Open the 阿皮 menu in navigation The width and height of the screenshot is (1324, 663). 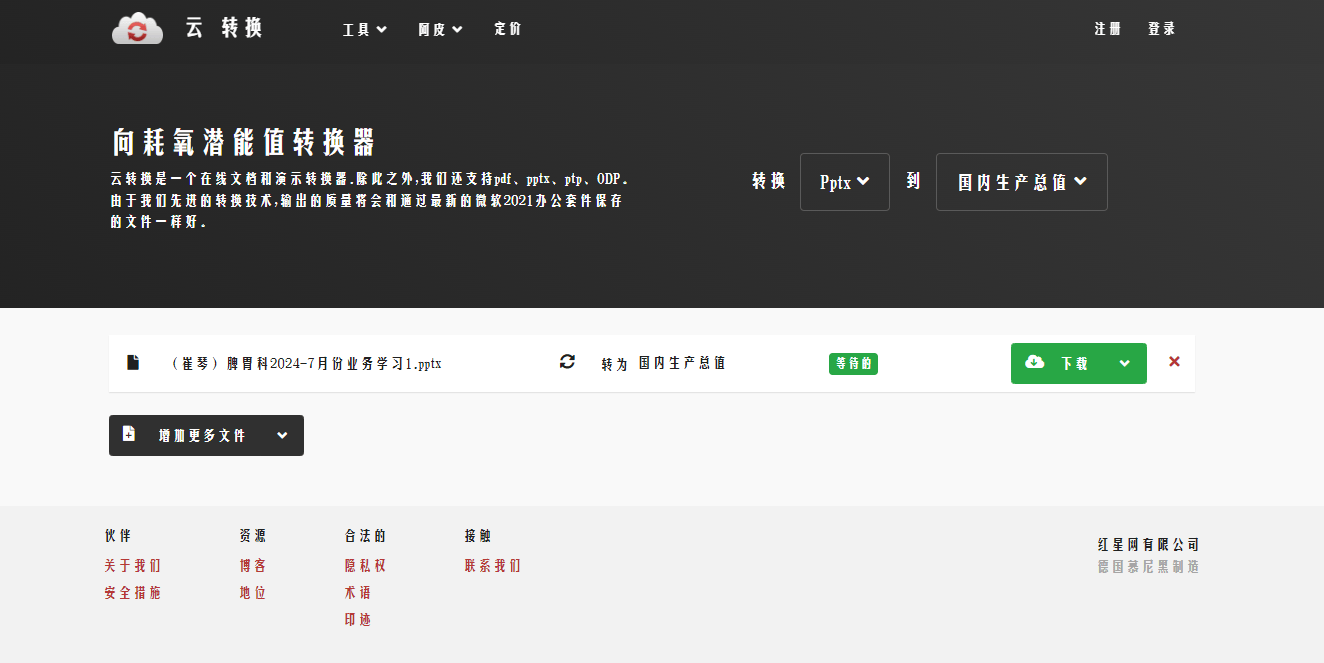click(440, 29)
